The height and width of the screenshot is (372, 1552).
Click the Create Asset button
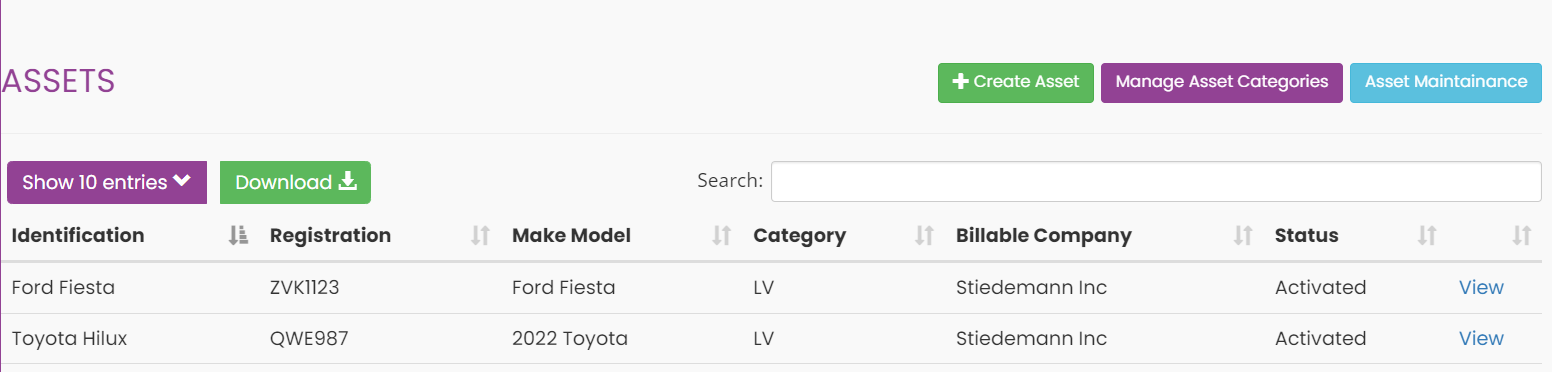(1016, 82)
